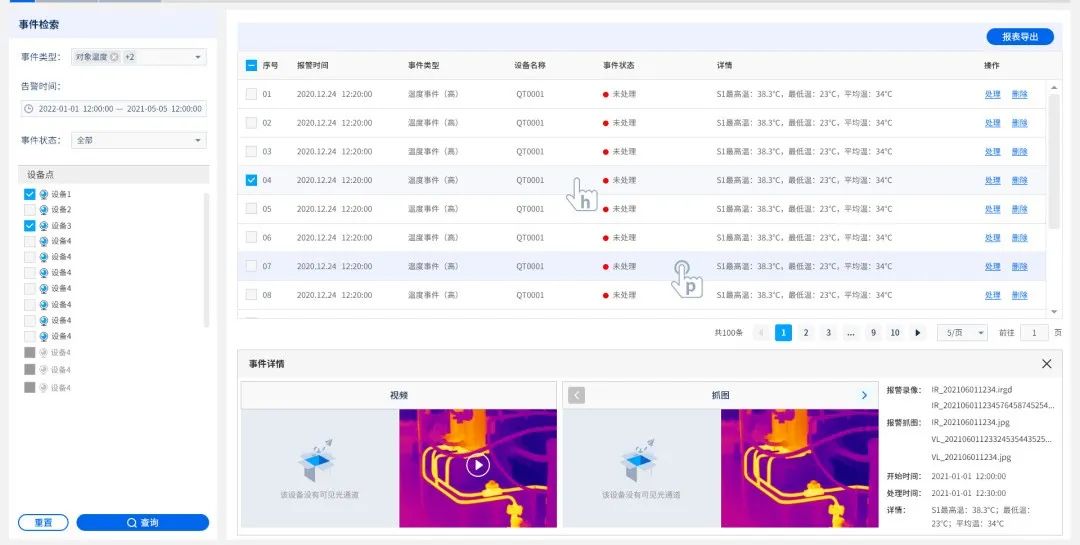Click 处理 link in row 03

(993, 152)
